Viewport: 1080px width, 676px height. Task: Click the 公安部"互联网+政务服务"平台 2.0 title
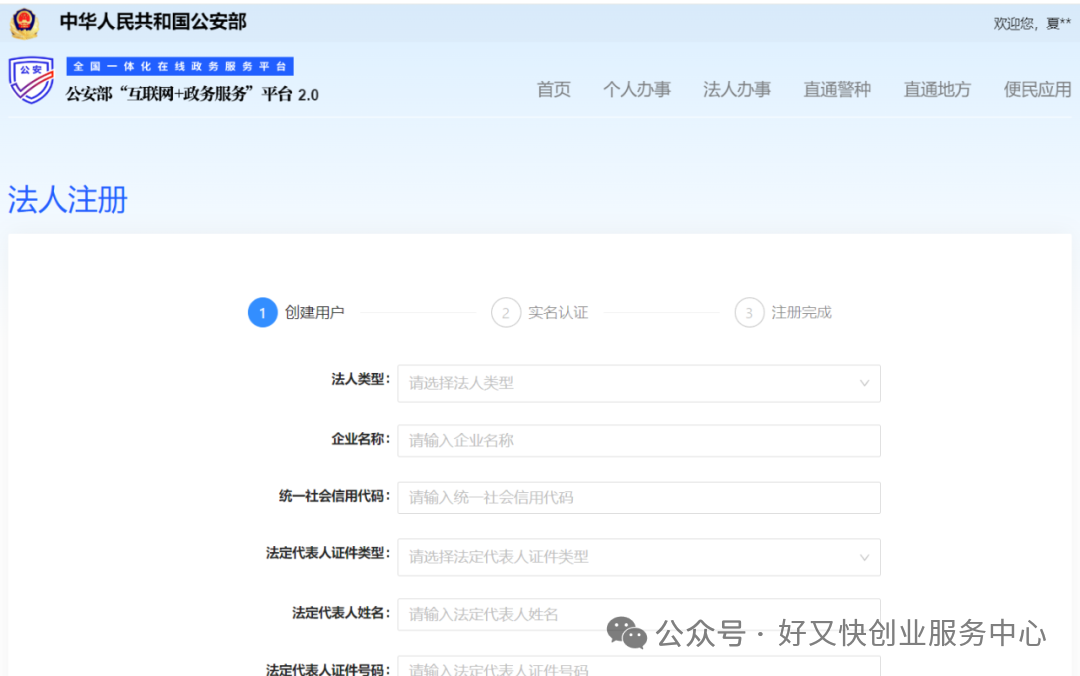[192, 94]
